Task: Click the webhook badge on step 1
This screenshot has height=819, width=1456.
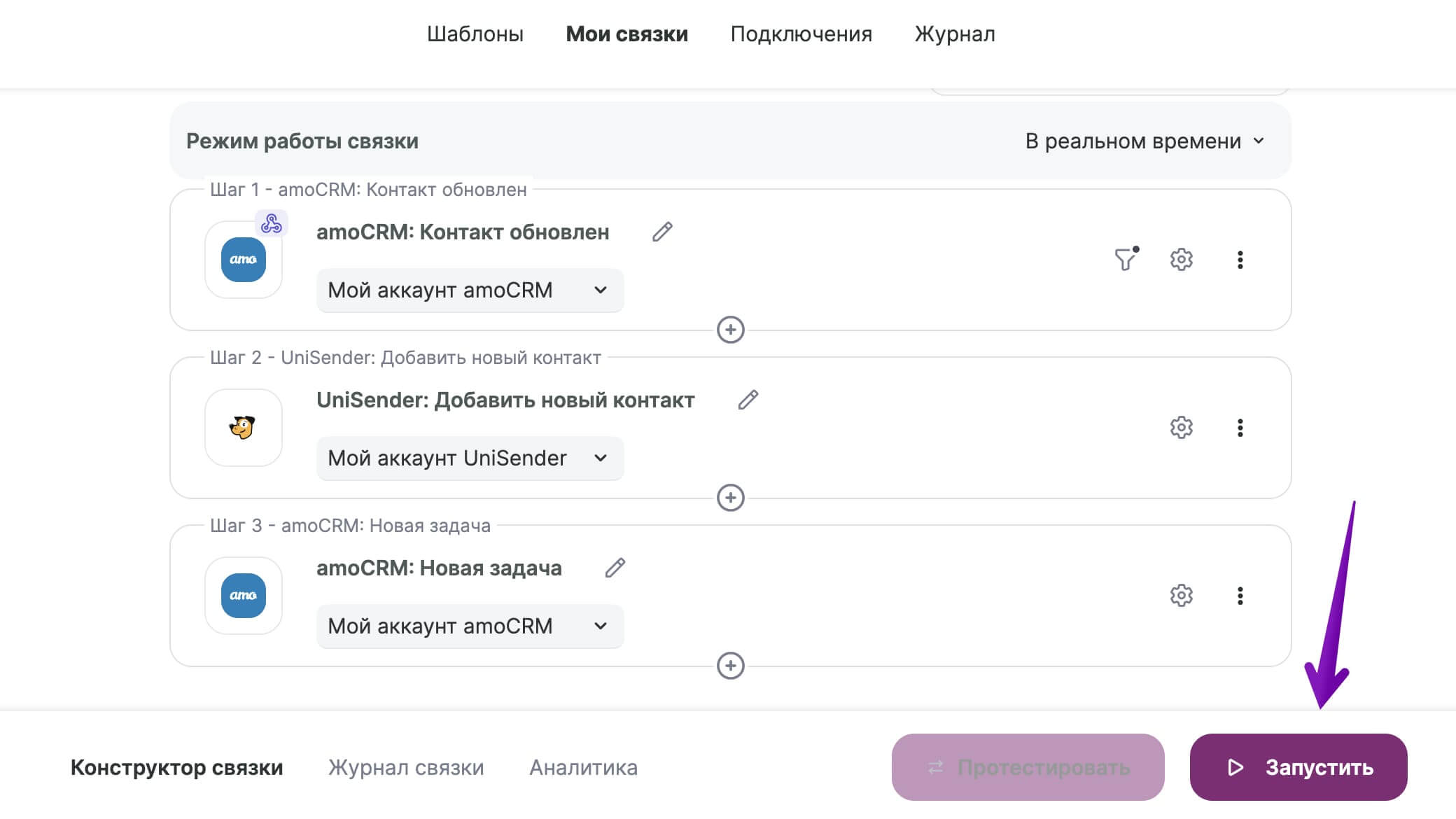Action: 271,223
